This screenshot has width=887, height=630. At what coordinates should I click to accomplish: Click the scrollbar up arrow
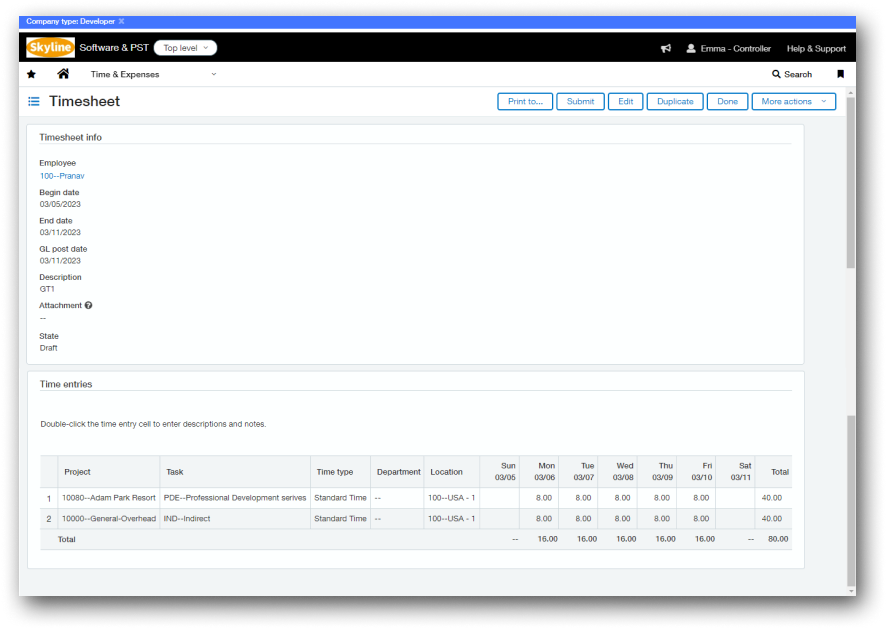[x=851, y=93]
